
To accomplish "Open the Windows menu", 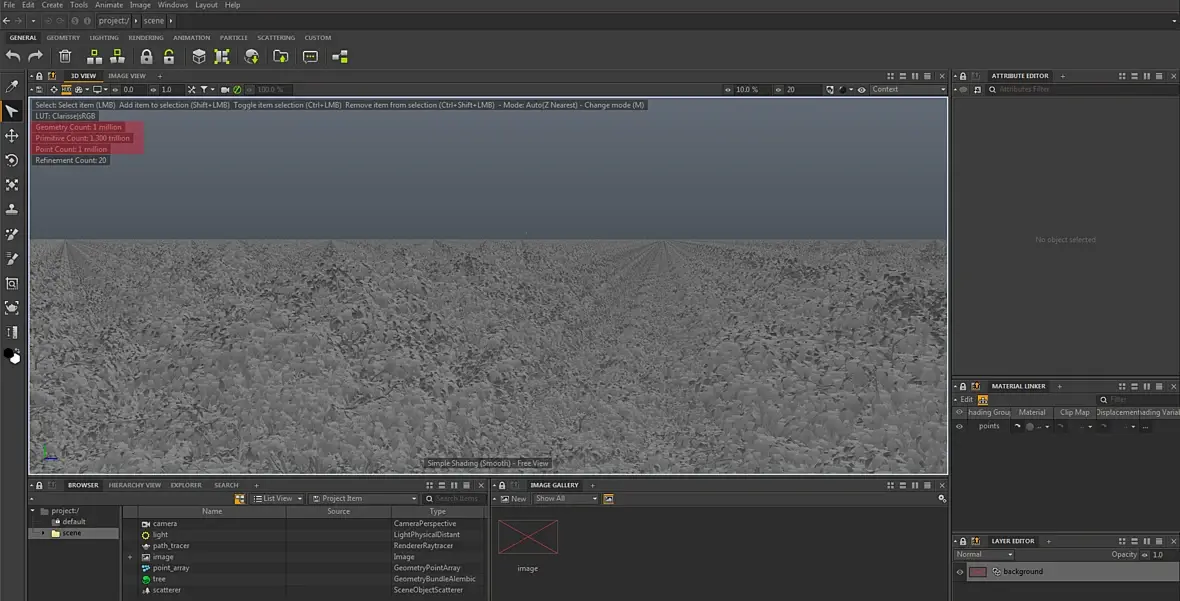I will click(172, 5).
